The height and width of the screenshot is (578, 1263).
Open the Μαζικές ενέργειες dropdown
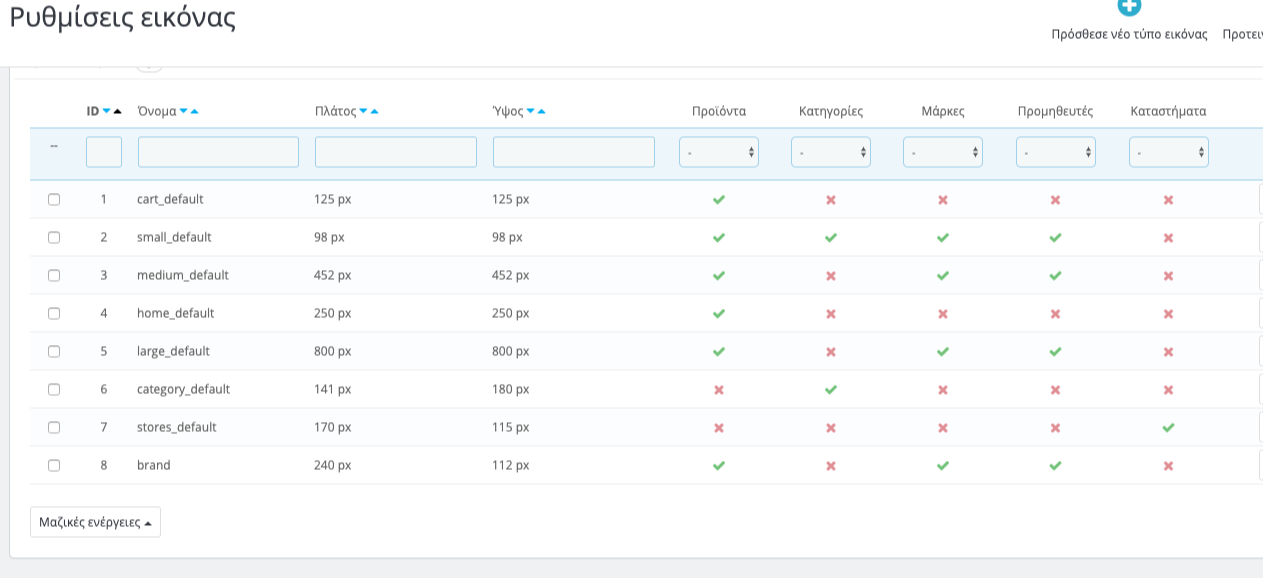[x=95, y=522]
